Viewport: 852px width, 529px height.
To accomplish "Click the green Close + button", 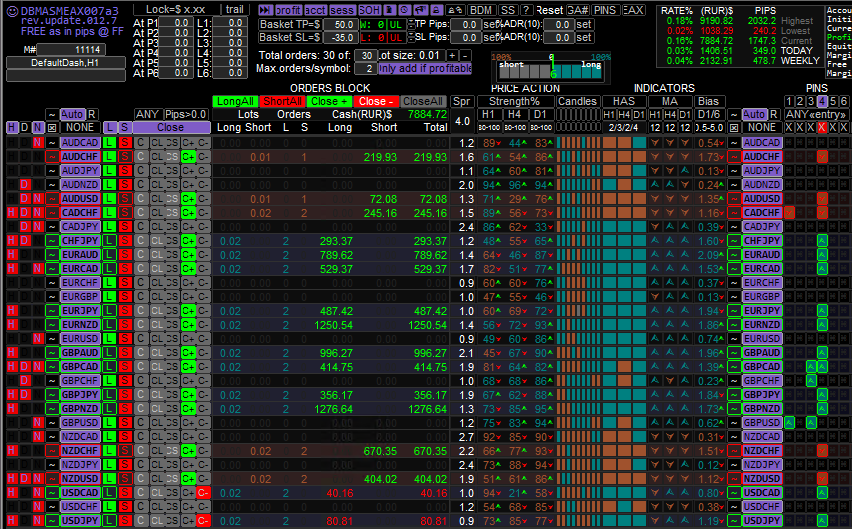I will [329, 101].
